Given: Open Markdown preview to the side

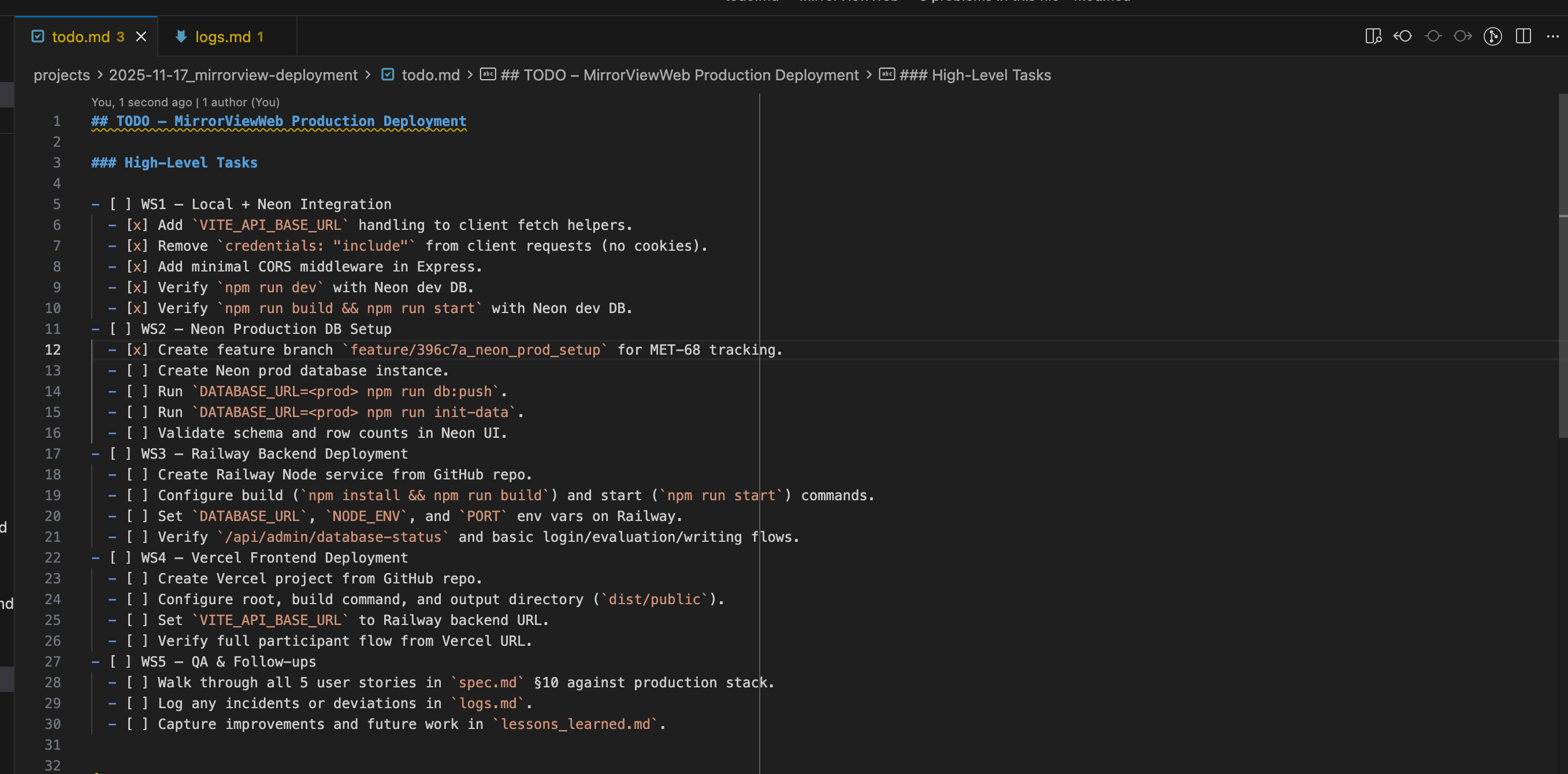Looking at the screenshot, I should click(x=1373, y=36).
